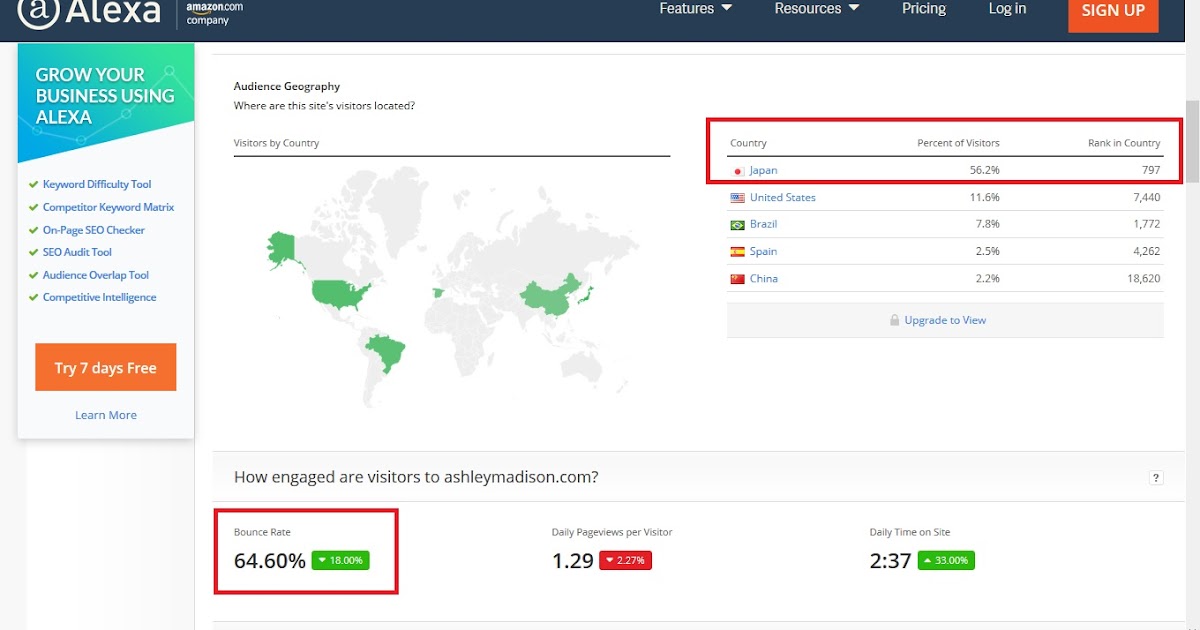
Task: Click the engagement section help question-mark icon
Action: point(1156,478)
